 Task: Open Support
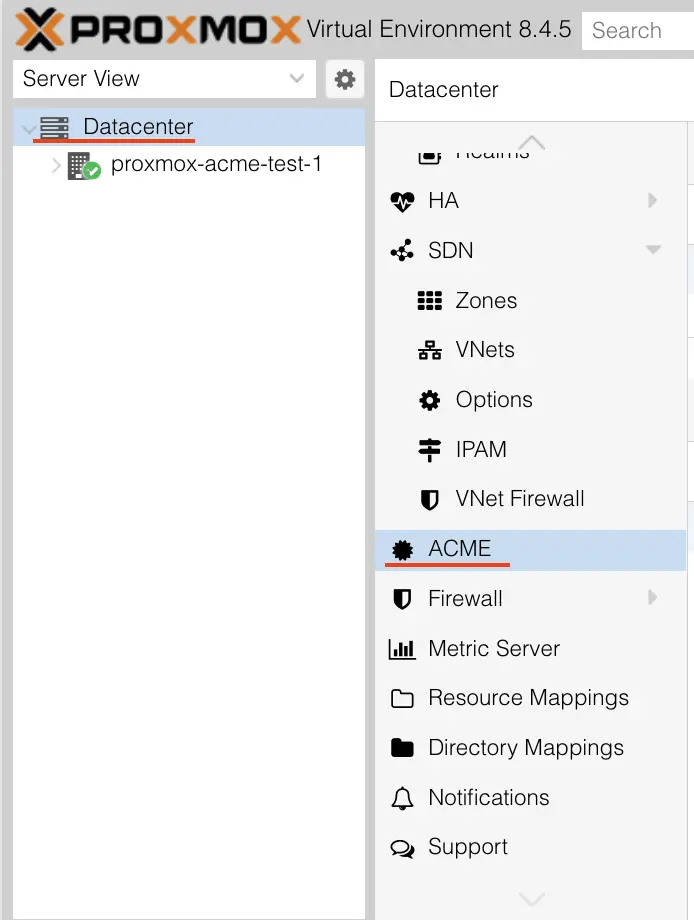(468, 847)
